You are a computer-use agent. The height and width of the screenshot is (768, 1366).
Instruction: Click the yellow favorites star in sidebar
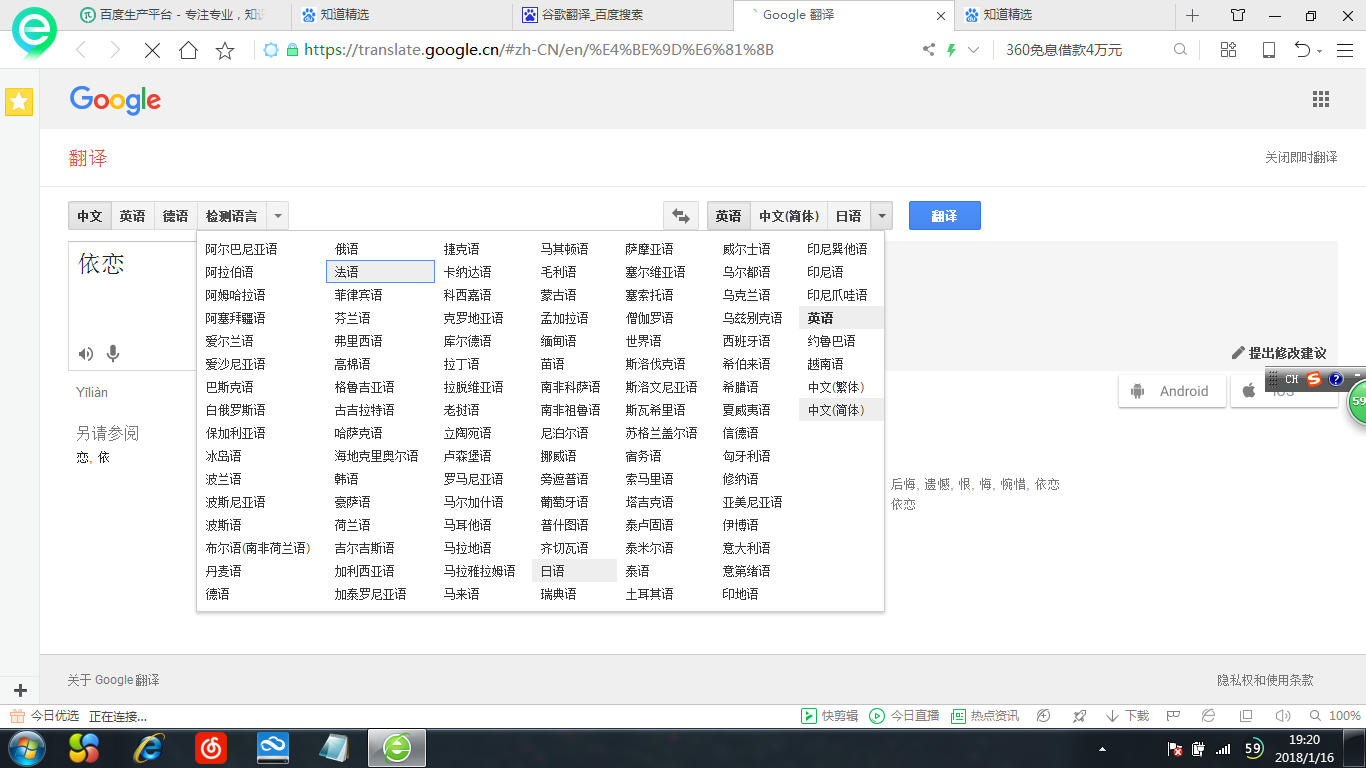(19, 101)
